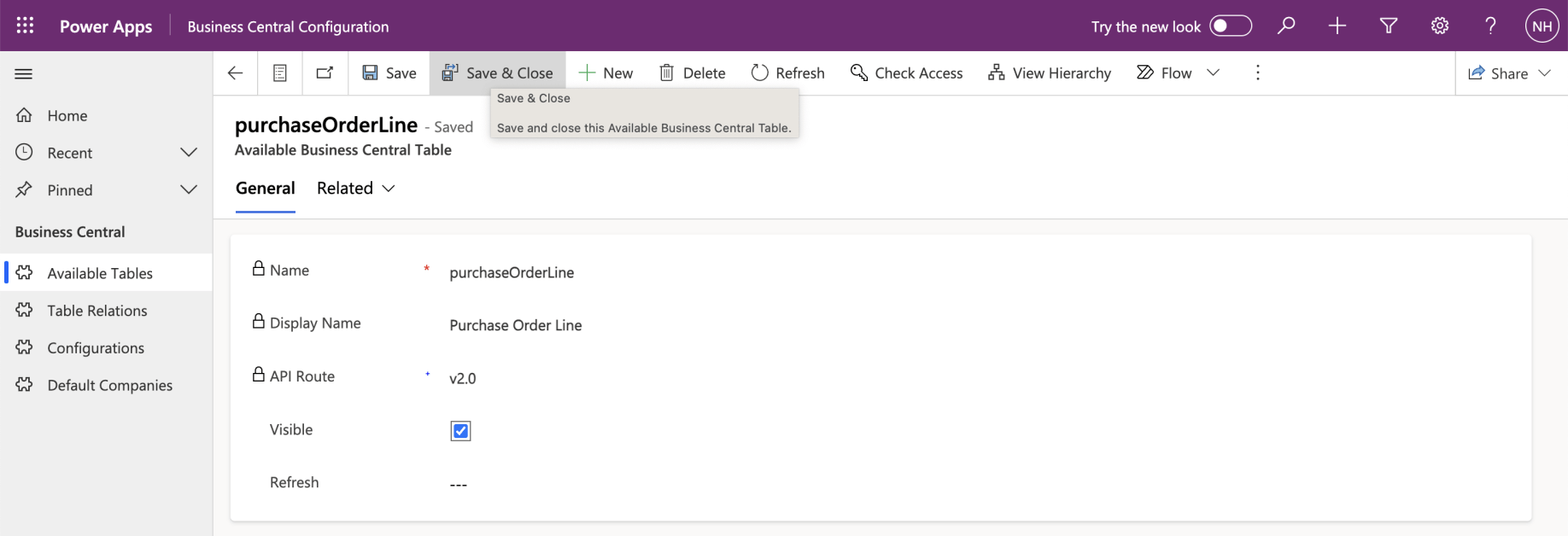Expand the Recent chevron
The image size is (1568, 536).
[189, 153]
